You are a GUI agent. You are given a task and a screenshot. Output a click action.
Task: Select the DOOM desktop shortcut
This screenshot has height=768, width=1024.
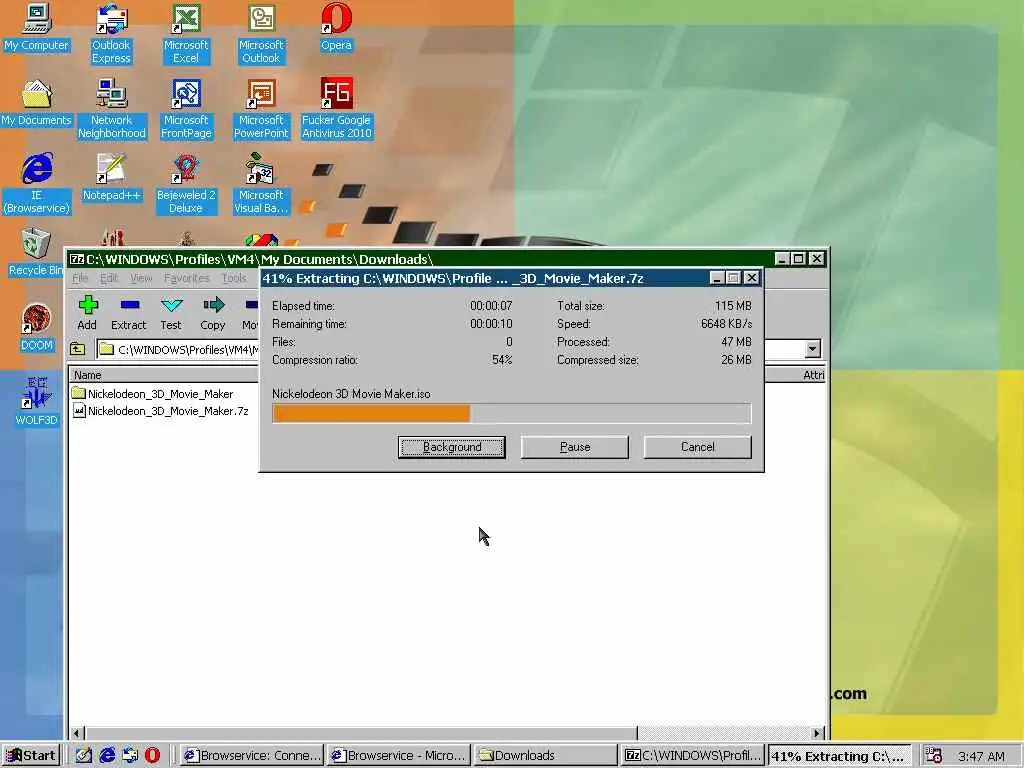click(37, 327)
